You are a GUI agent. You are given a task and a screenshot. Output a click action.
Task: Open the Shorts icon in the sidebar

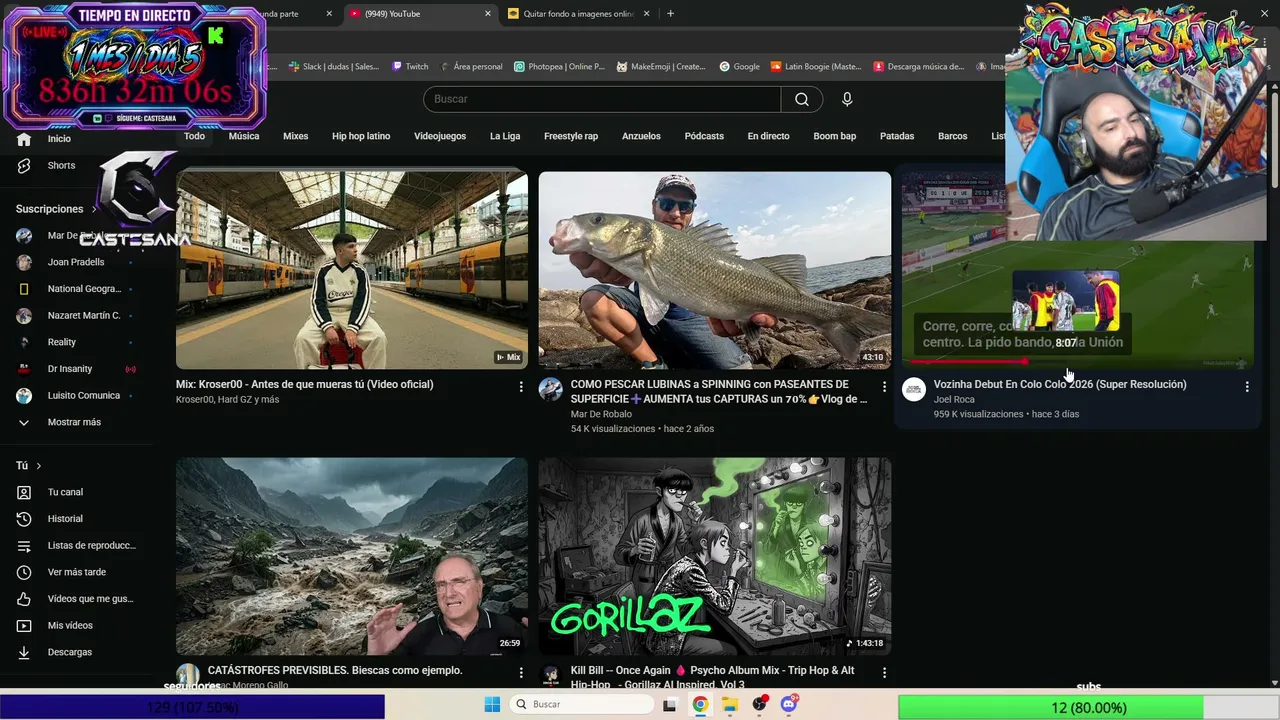tap(24, 165)
